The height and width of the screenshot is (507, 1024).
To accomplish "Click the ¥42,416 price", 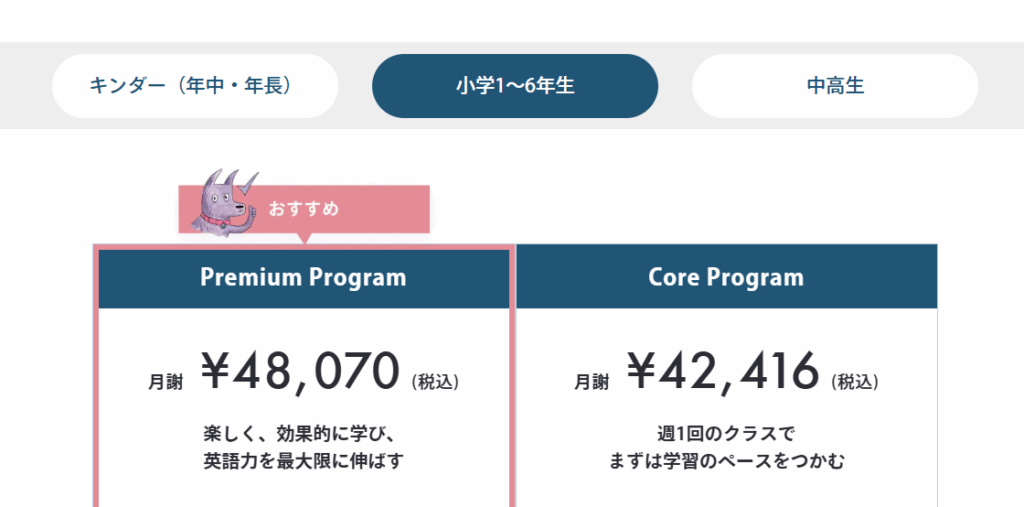I will [x=724, y=372].
